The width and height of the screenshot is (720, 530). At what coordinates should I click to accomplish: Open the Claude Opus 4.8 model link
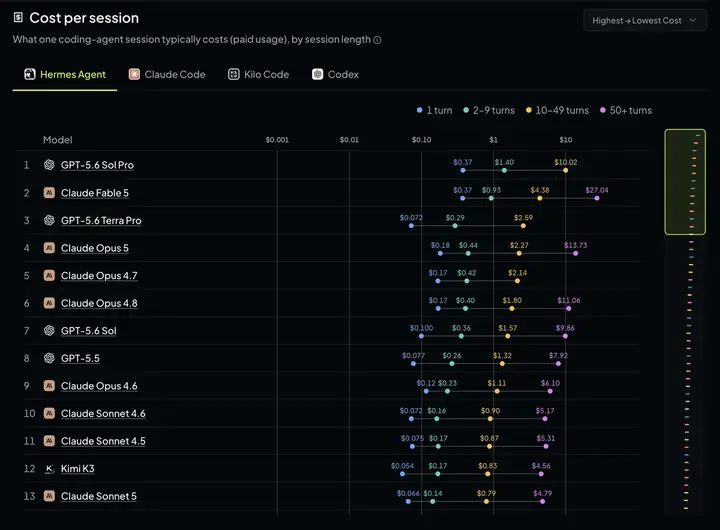coord(99,303)
